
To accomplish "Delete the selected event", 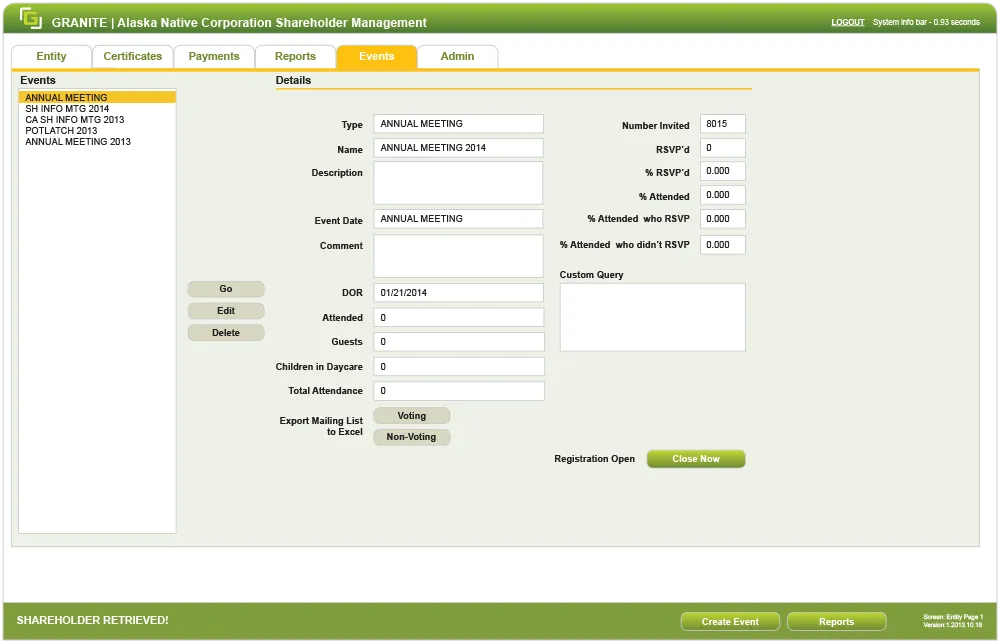I will pyautogui.click(x=226, y=333).
